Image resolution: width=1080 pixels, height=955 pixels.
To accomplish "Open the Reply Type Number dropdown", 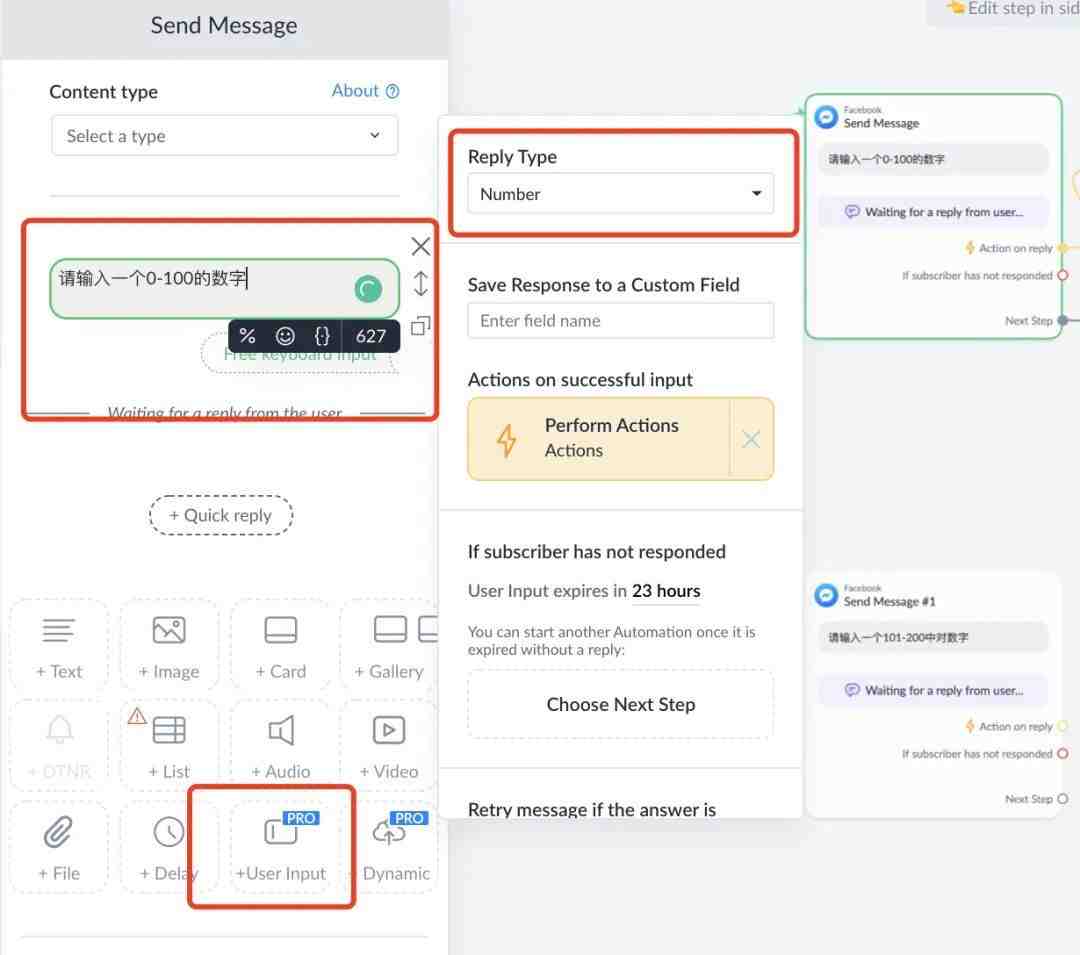I will tap(620, 194).
